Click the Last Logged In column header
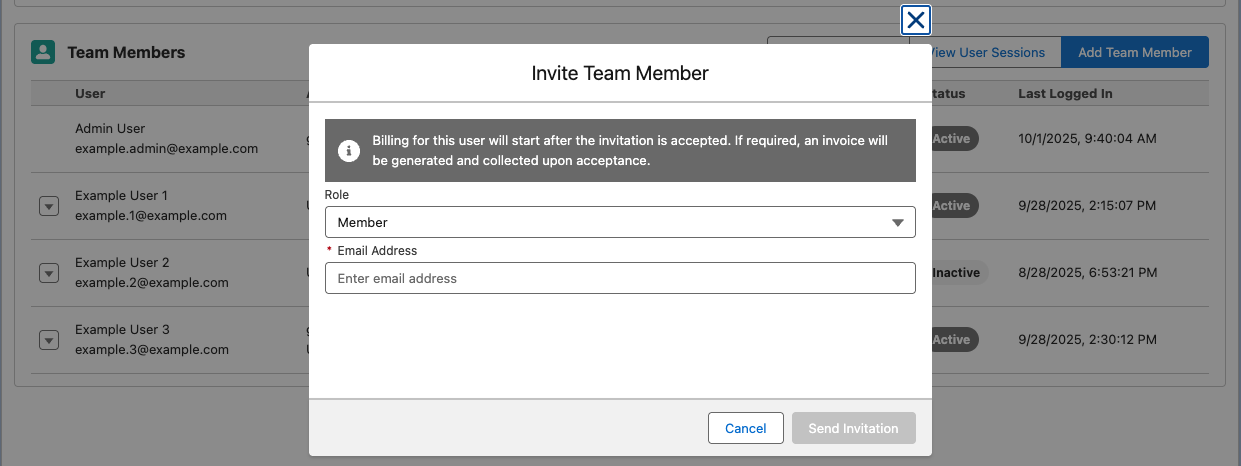Viewport: 1241px width, 466px height. [x=1065, y=94]
